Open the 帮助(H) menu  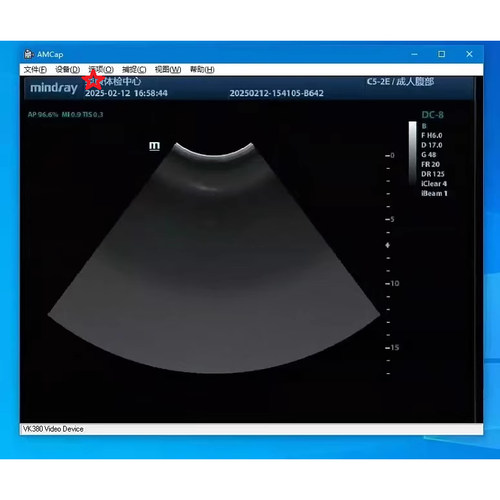point(202,69)
